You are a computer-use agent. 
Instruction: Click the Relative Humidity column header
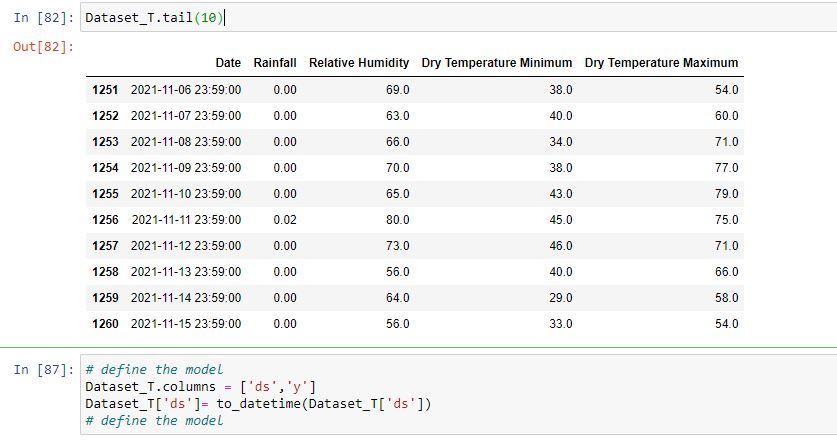(359, 62)
